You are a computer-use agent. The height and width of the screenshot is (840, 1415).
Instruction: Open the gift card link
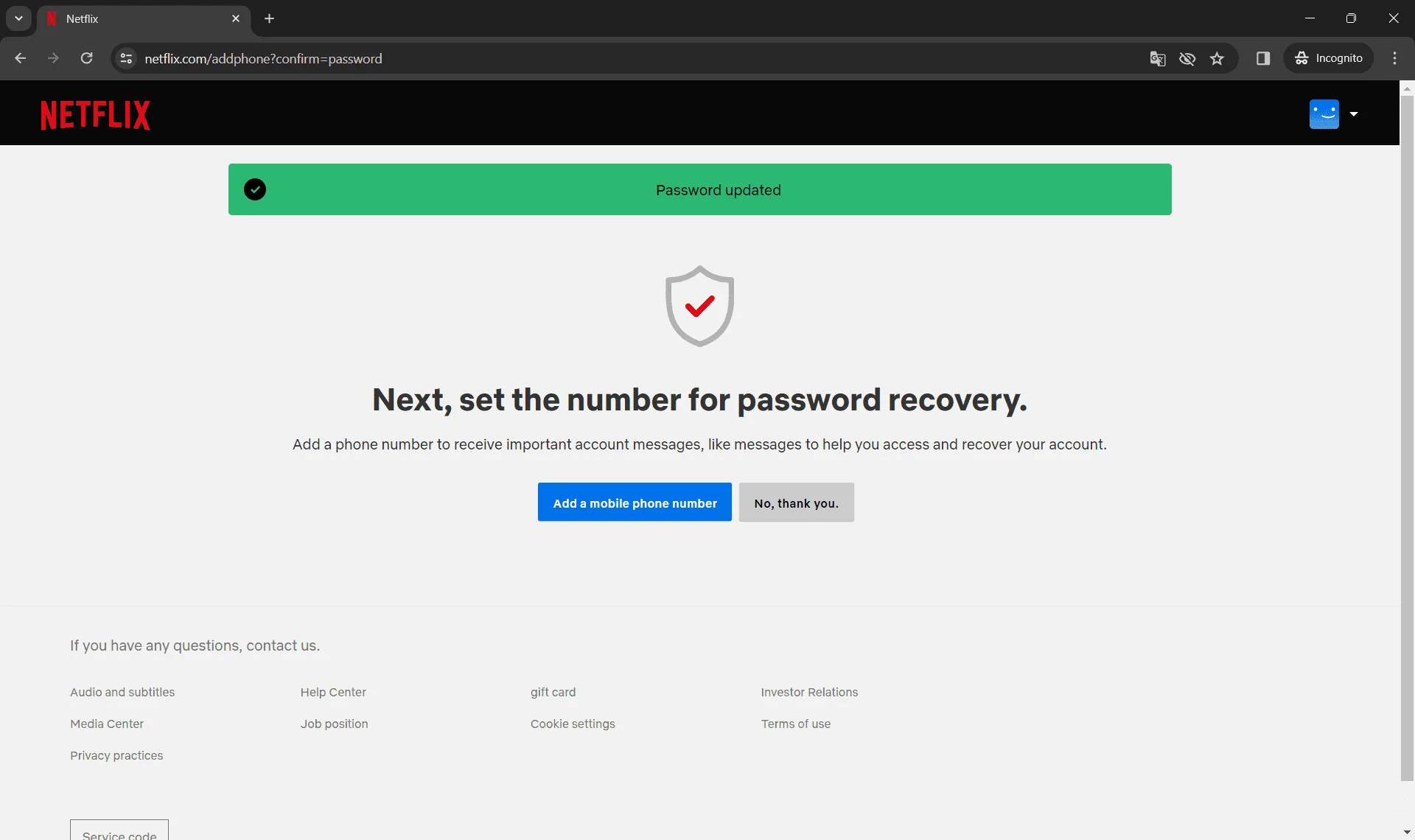click(x=553, y=692)
